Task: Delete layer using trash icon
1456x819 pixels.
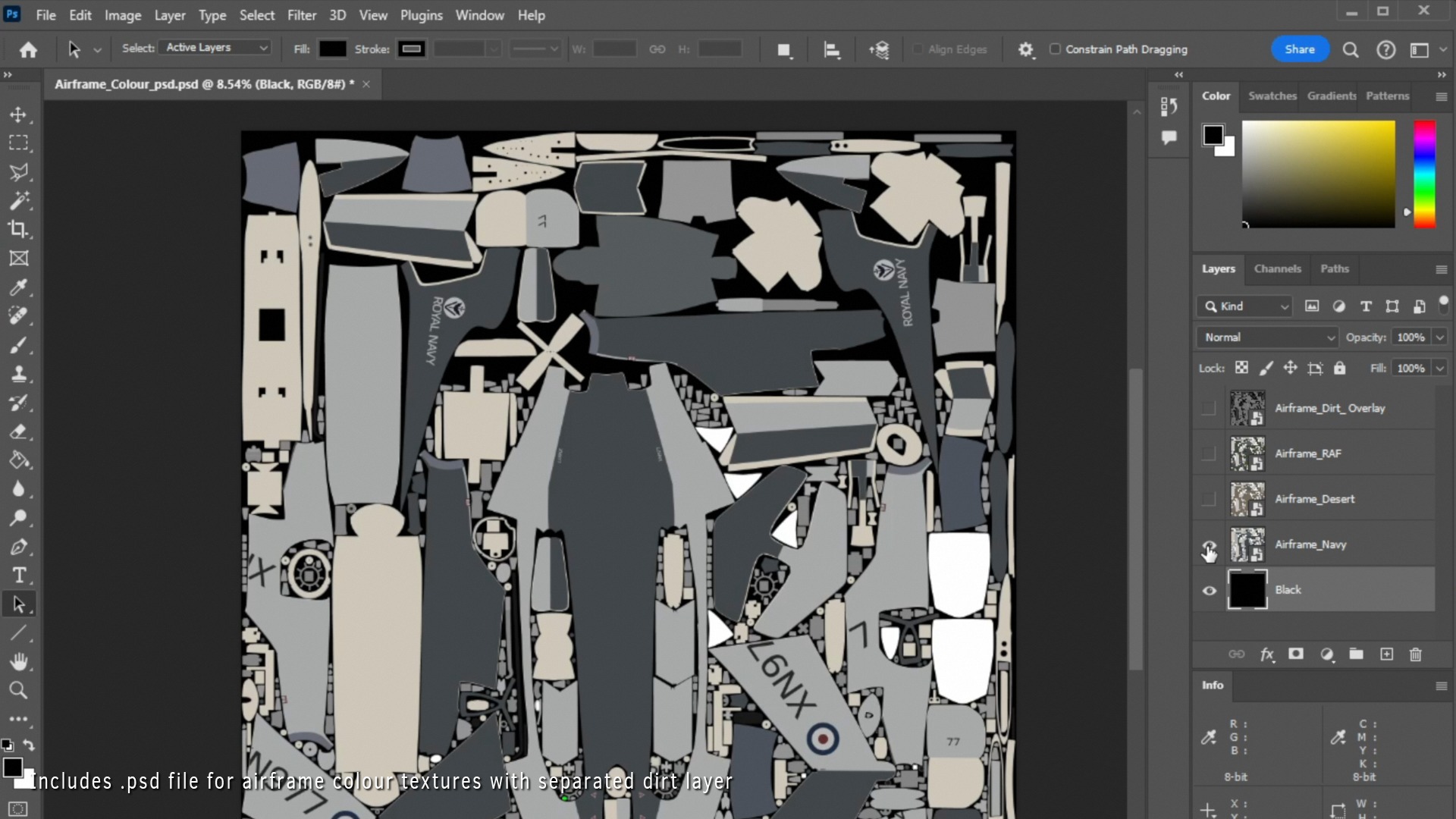Action: [1415, 654]
